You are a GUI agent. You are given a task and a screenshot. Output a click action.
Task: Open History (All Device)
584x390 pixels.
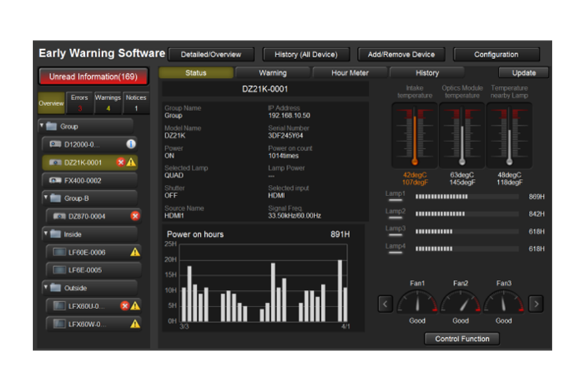tap(306, 54)
